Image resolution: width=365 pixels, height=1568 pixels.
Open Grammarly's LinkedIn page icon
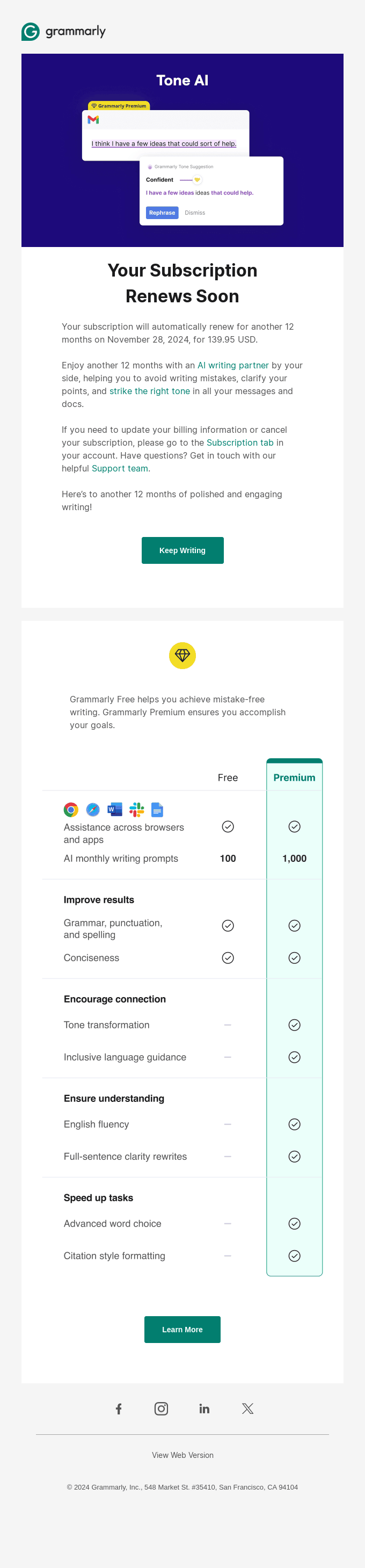coord(205,1409)
